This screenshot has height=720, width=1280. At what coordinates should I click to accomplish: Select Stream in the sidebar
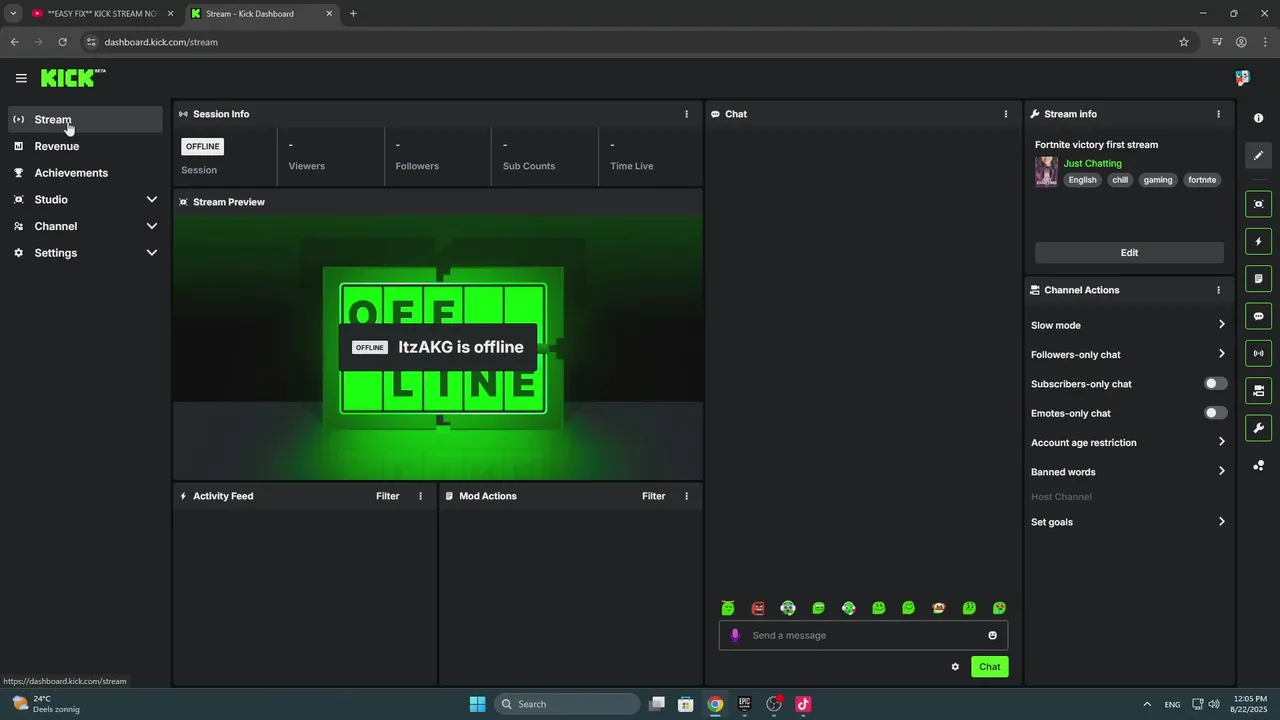(x=86, y=120)
